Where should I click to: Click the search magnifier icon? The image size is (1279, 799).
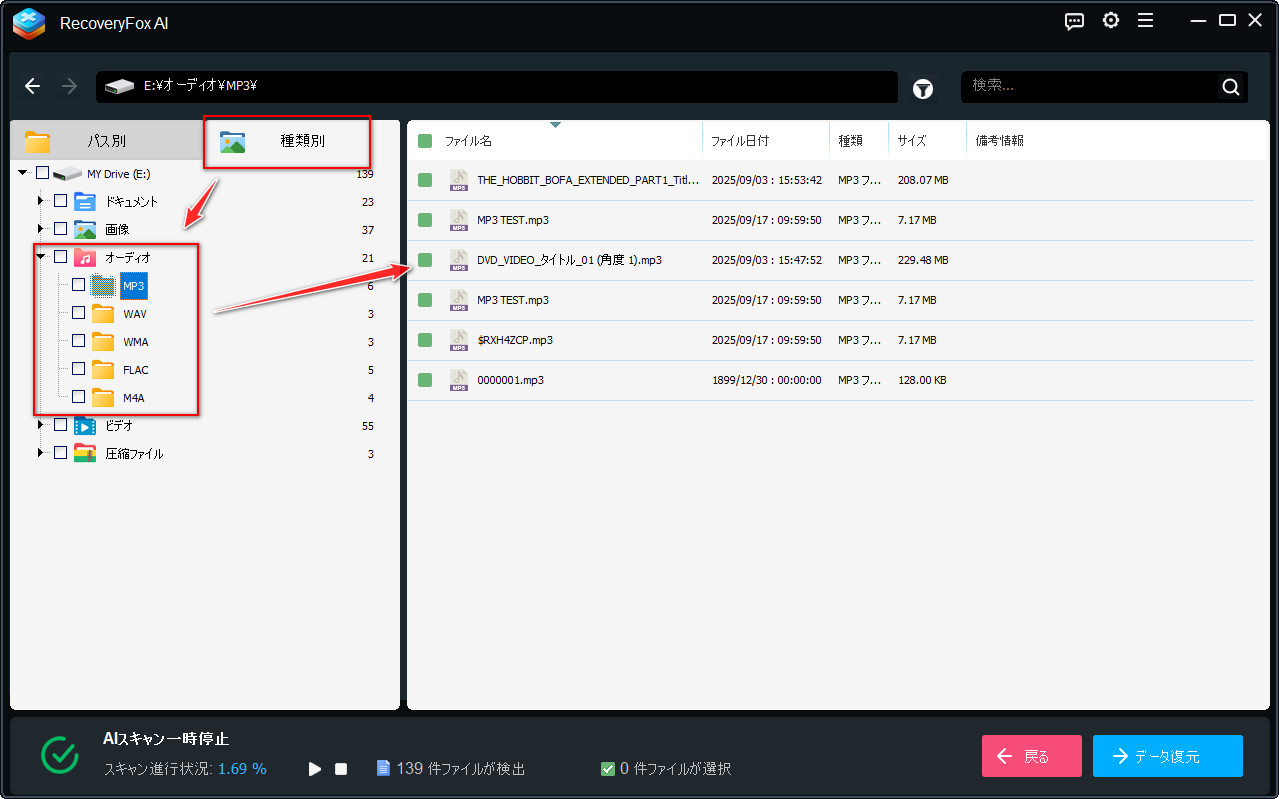(1231, 87)
